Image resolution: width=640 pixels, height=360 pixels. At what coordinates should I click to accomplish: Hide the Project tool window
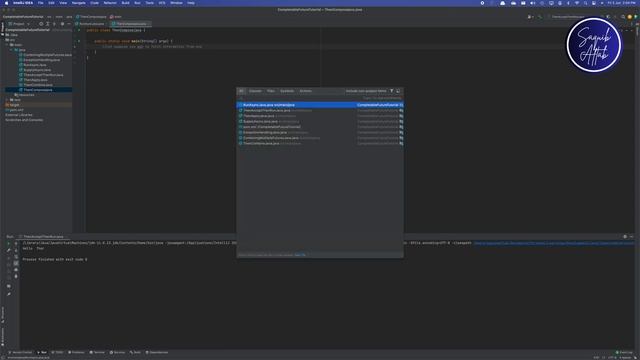point(69,24)
